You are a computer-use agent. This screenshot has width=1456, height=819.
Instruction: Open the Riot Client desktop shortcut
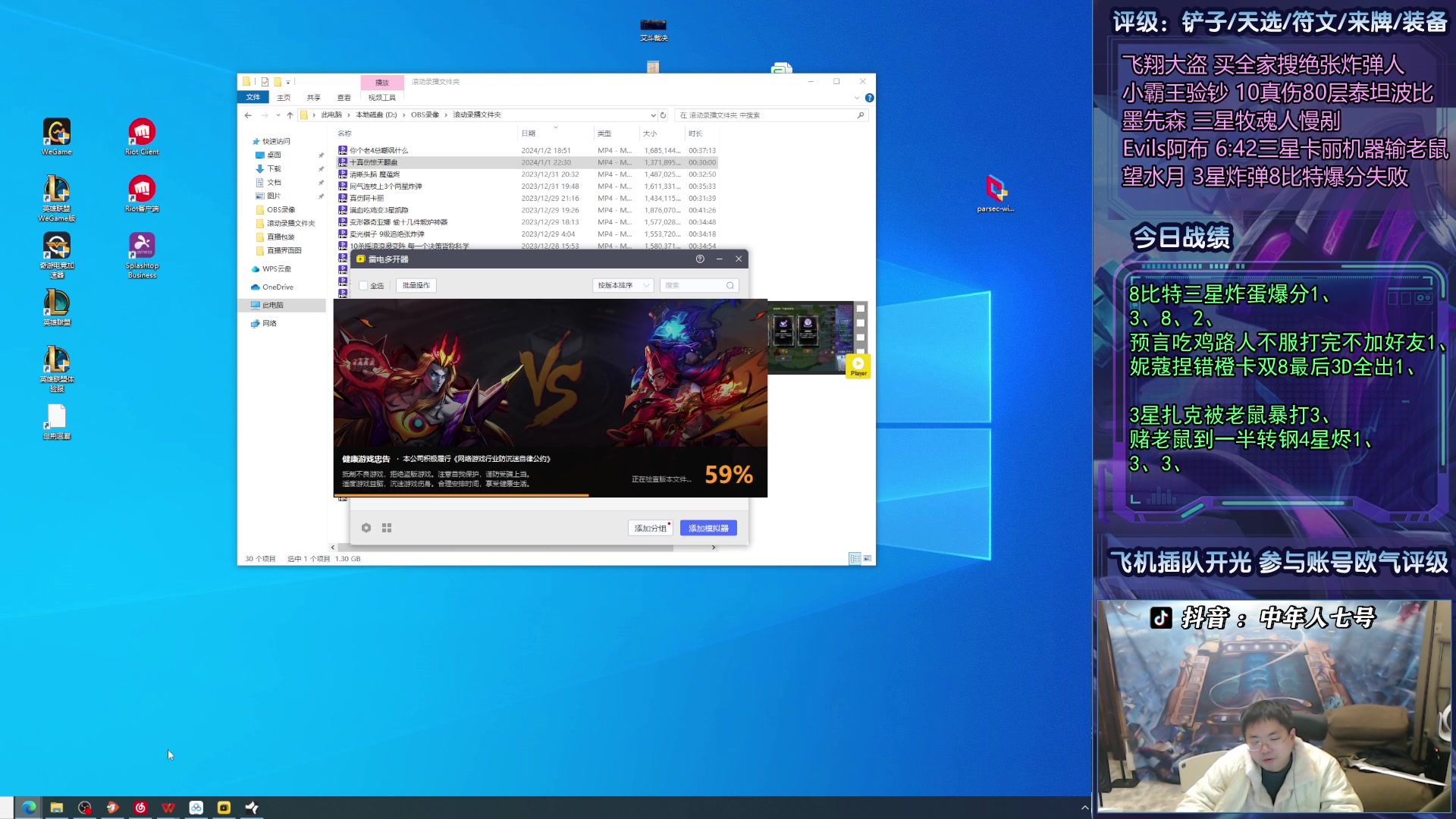coord(142,136)
